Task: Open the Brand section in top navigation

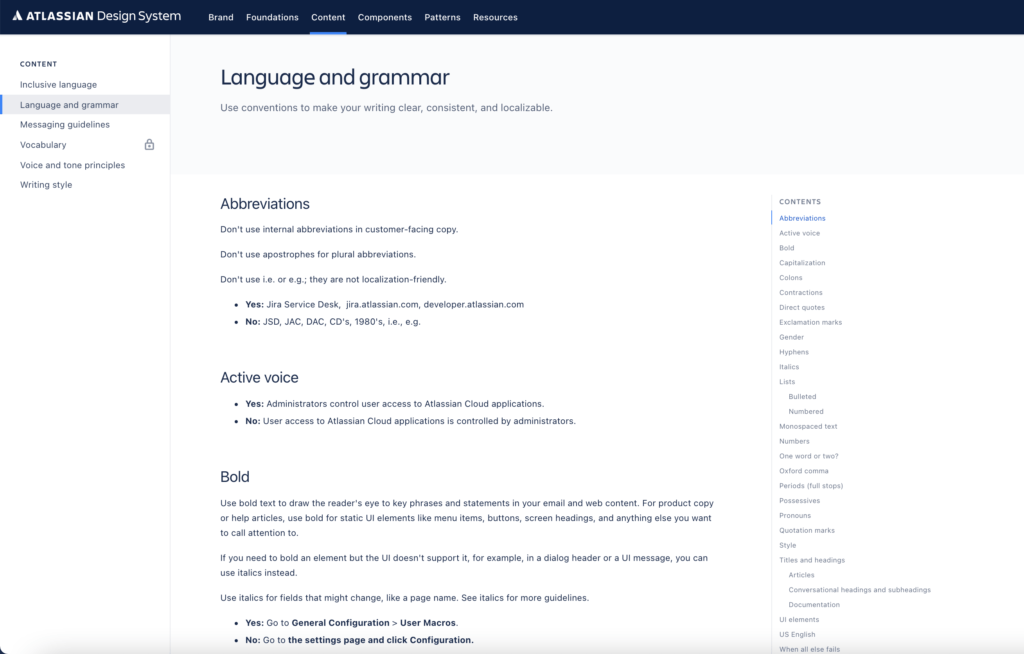Action: (220, 17)
